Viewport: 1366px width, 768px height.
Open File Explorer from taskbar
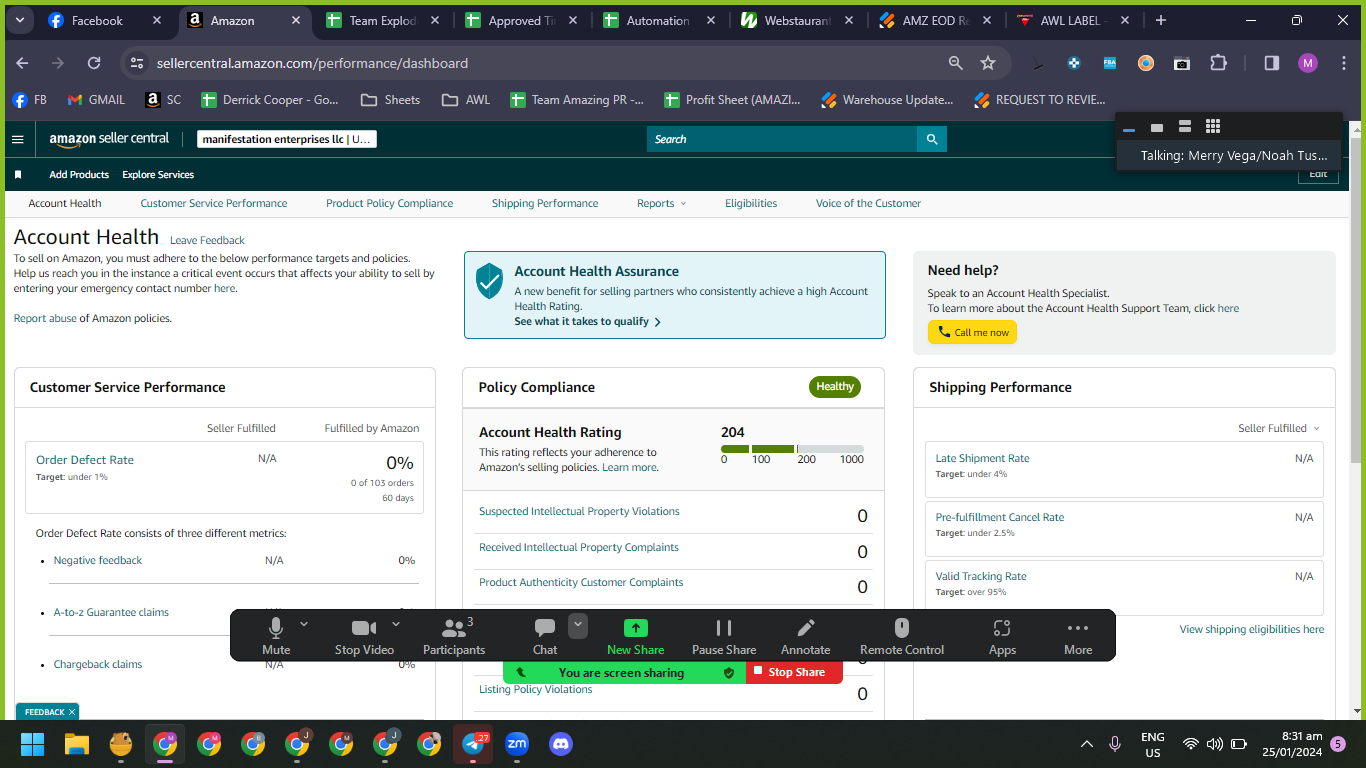[77, 744]
